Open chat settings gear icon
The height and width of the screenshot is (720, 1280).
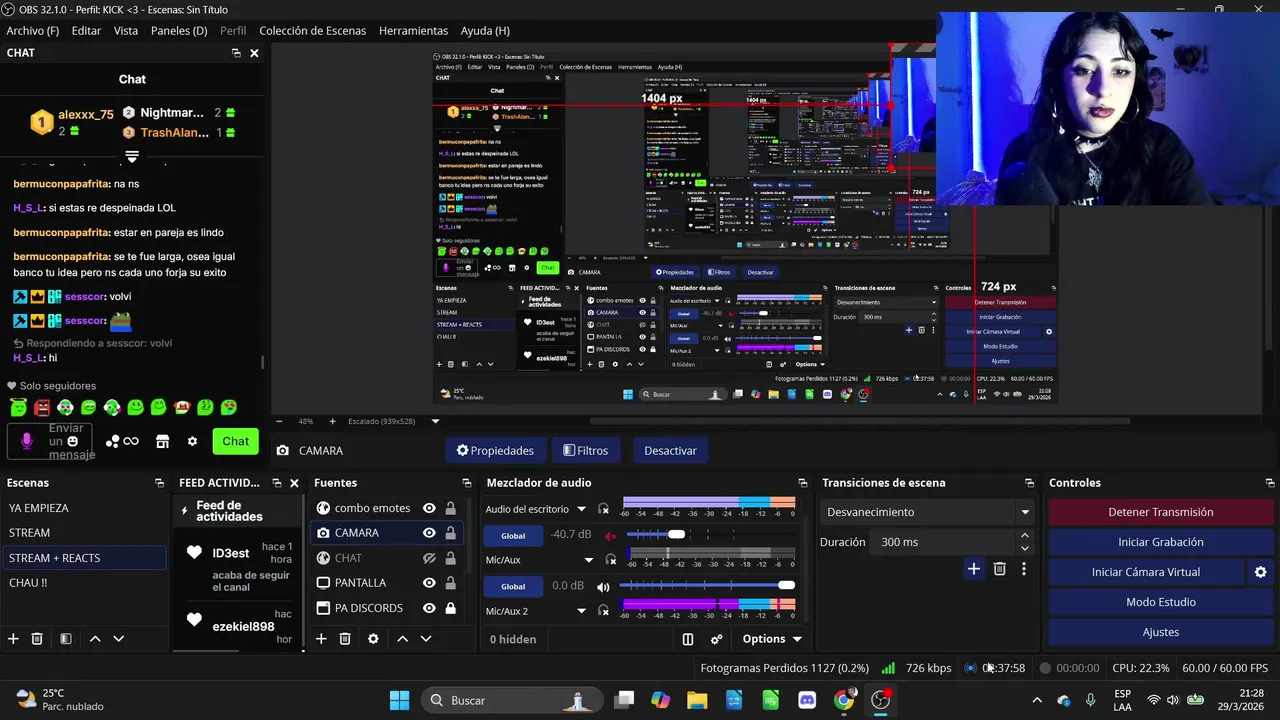[x=192, y=441]
